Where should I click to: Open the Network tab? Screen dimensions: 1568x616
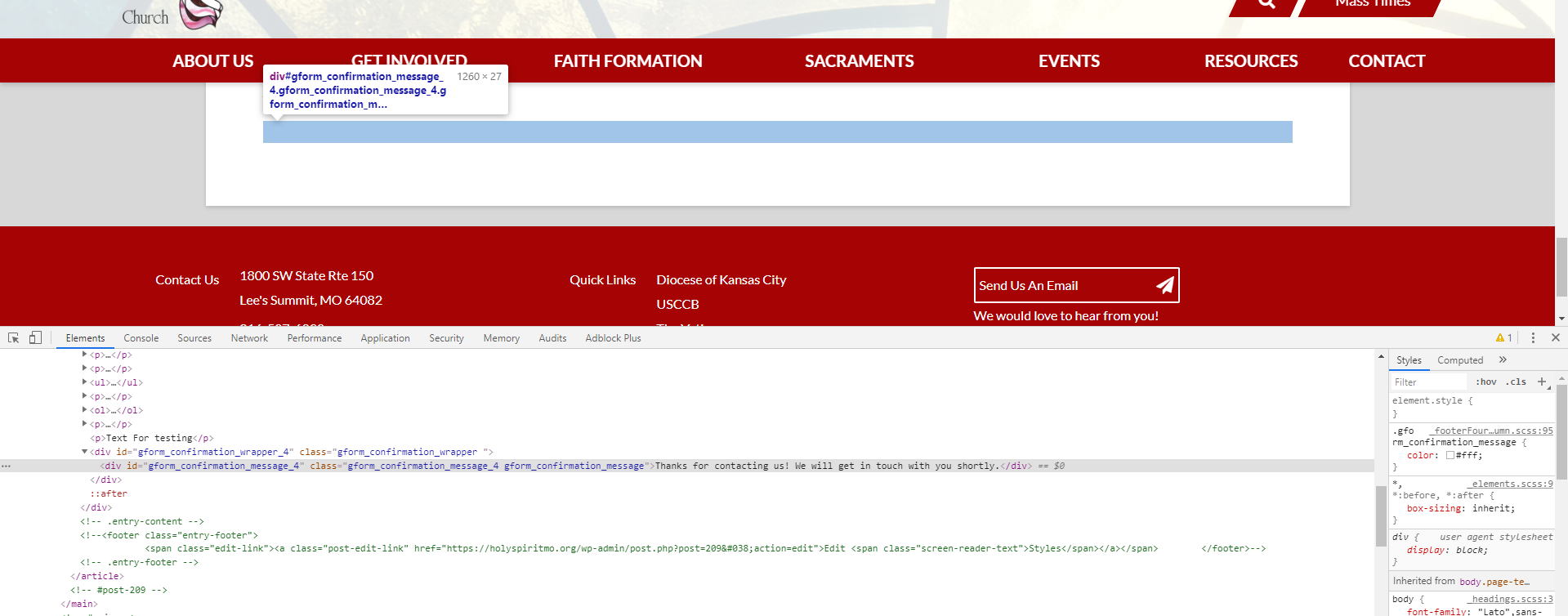pyautogui.click(x=249, y=337)
